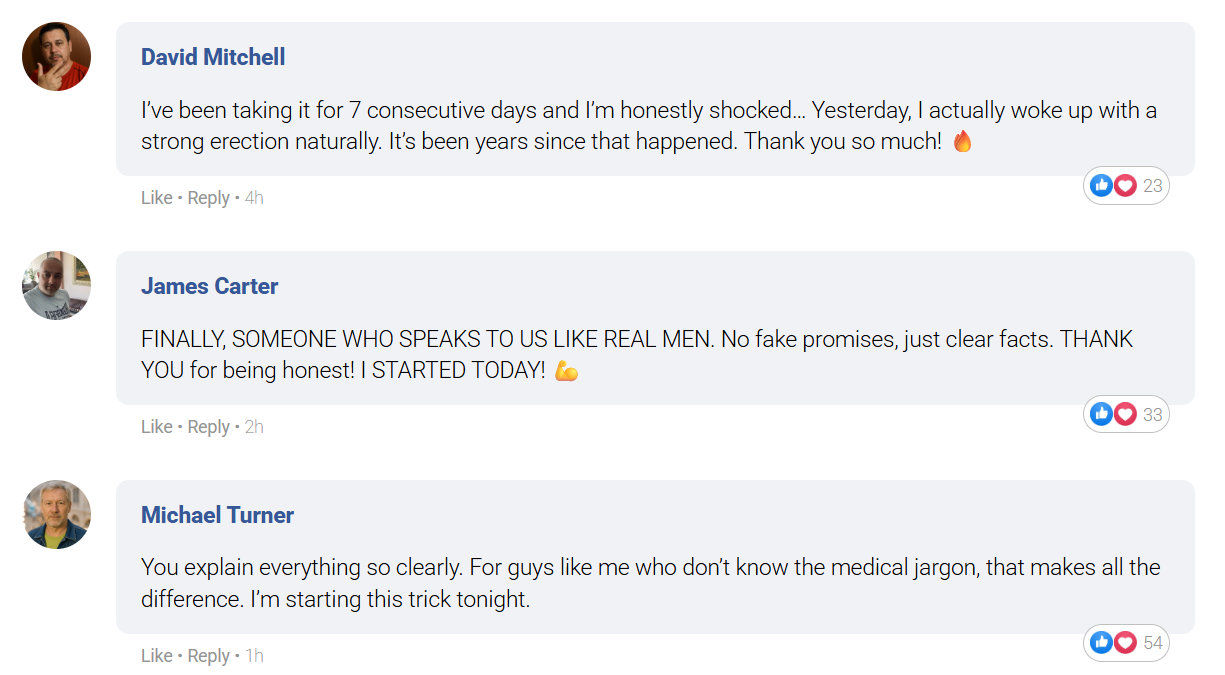Image resolution: width=1225 pixels, height=675 pixels.
Task: Open James Carter's profile name link
Action: point(209,286)
